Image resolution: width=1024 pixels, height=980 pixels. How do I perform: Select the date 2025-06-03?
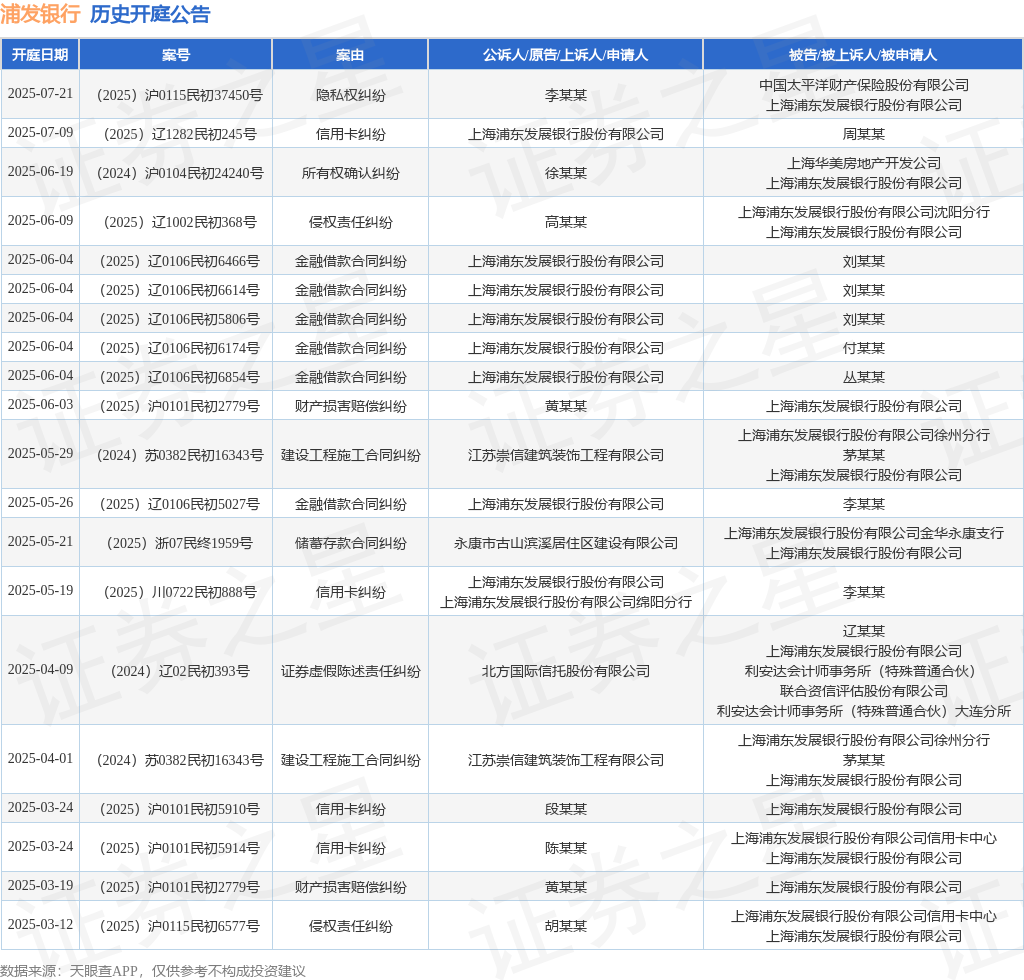(40, 405)
